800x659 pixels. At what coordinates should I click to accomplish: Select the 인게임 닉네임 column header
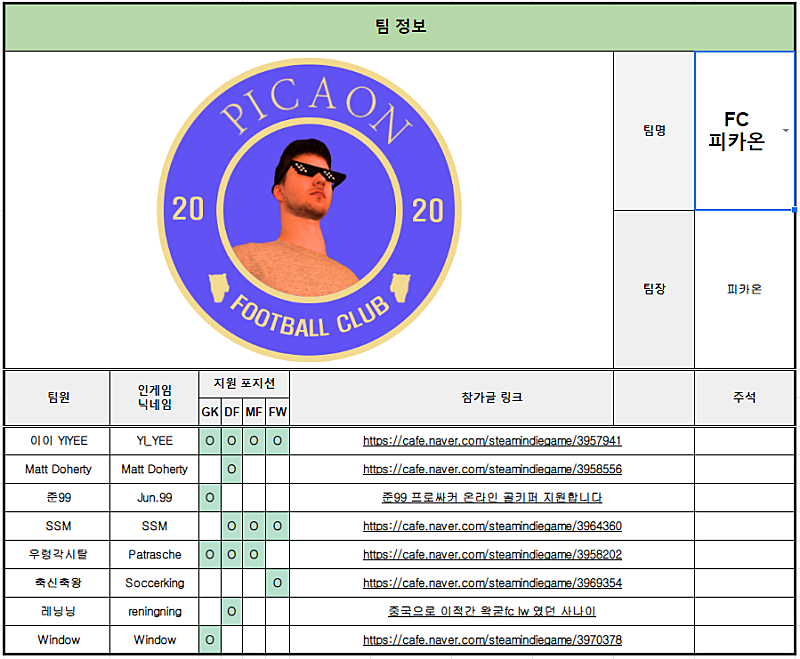[155, 398]
